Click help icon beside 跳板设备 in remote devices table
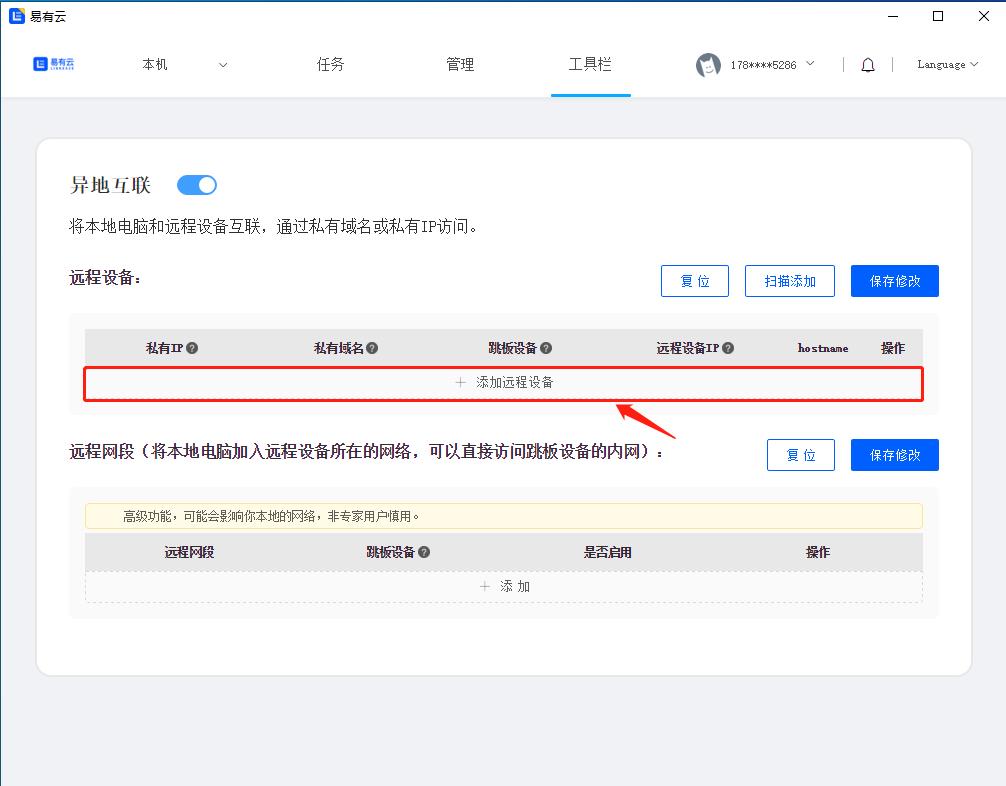1006x786 pixels. point(546,348)
